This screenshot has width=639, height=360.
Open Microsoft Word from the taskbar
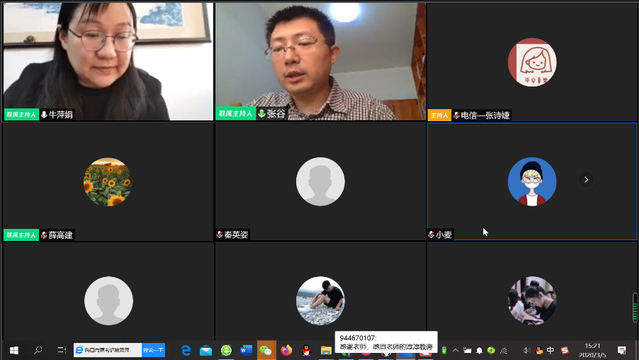[246, 350]
